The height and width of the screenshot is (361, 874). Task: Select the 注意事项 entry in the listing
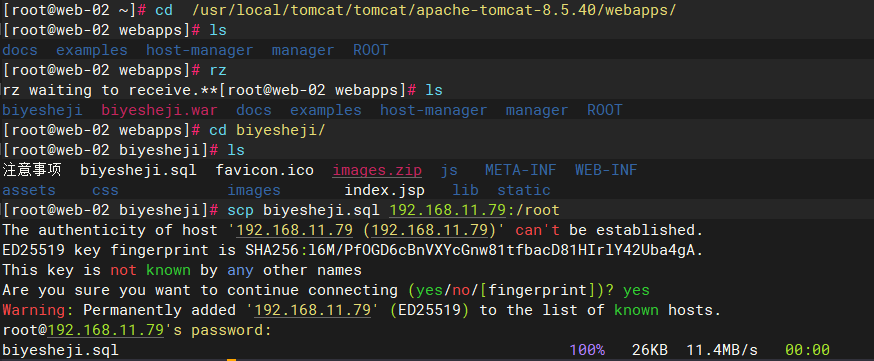[x=31, y=170]
